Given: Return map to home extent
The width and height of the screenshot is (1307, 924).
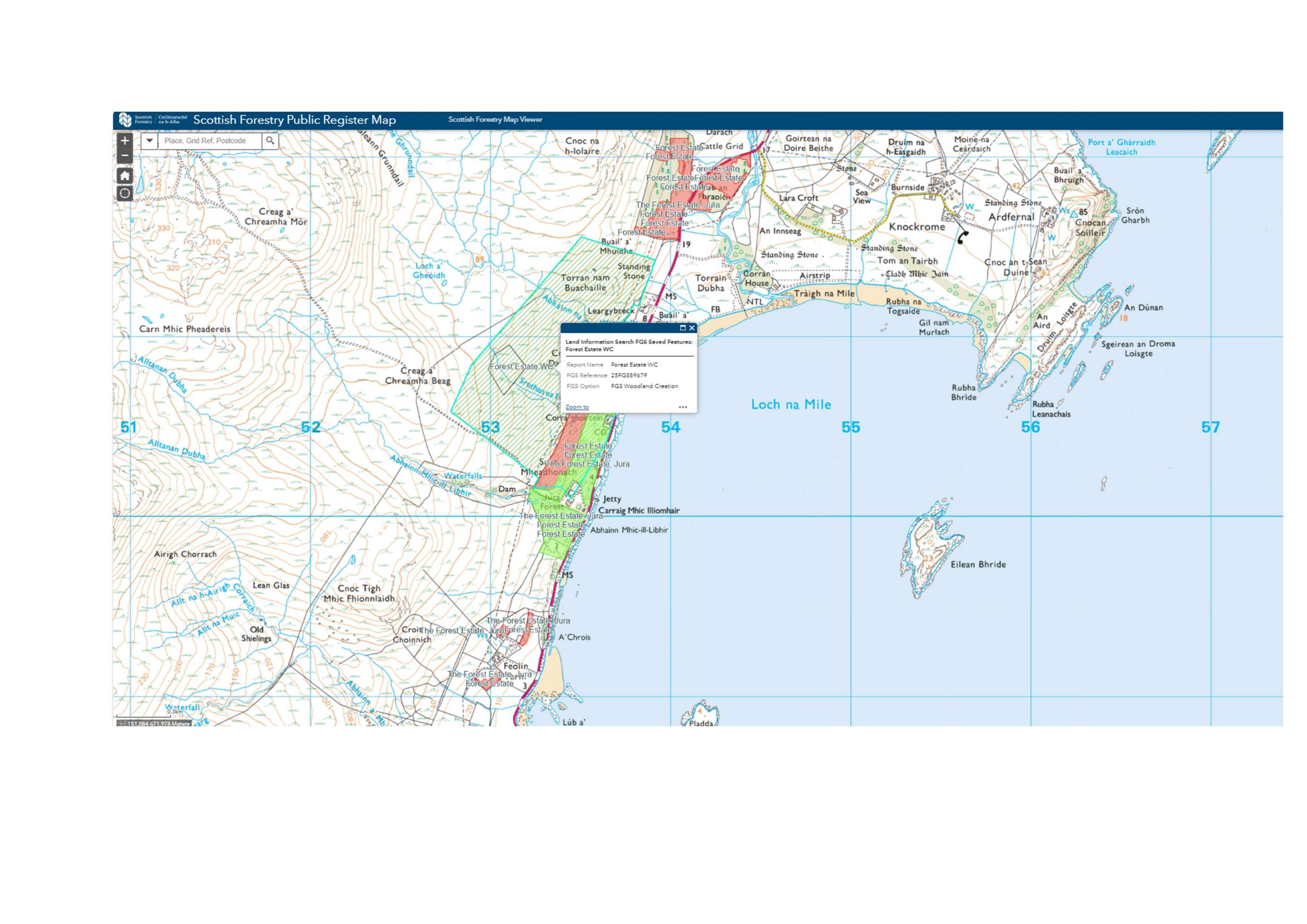Looking at the screenshot, I should pos(125,175).
